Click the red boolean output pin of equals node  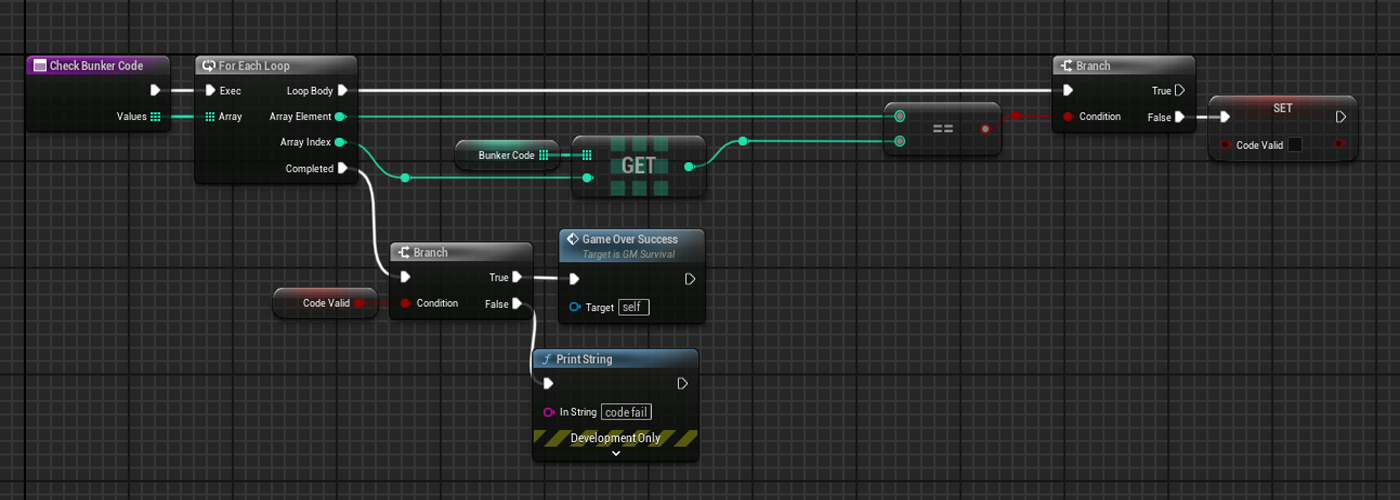coord(987,129)
